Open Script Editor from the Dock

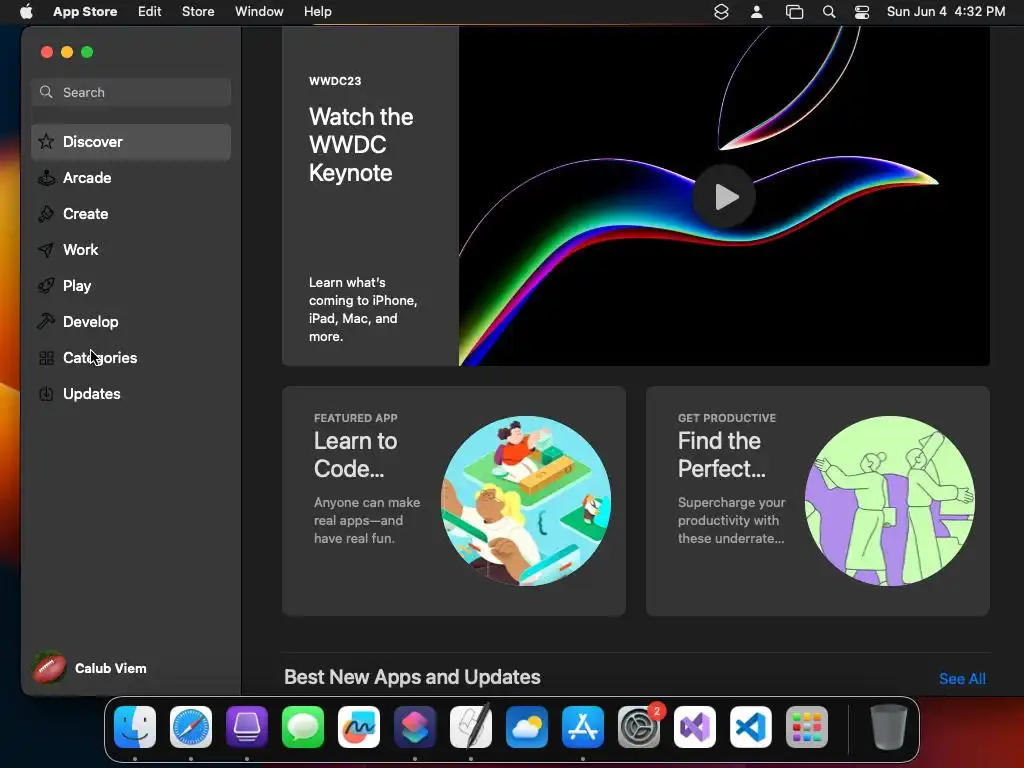point(471,727)
